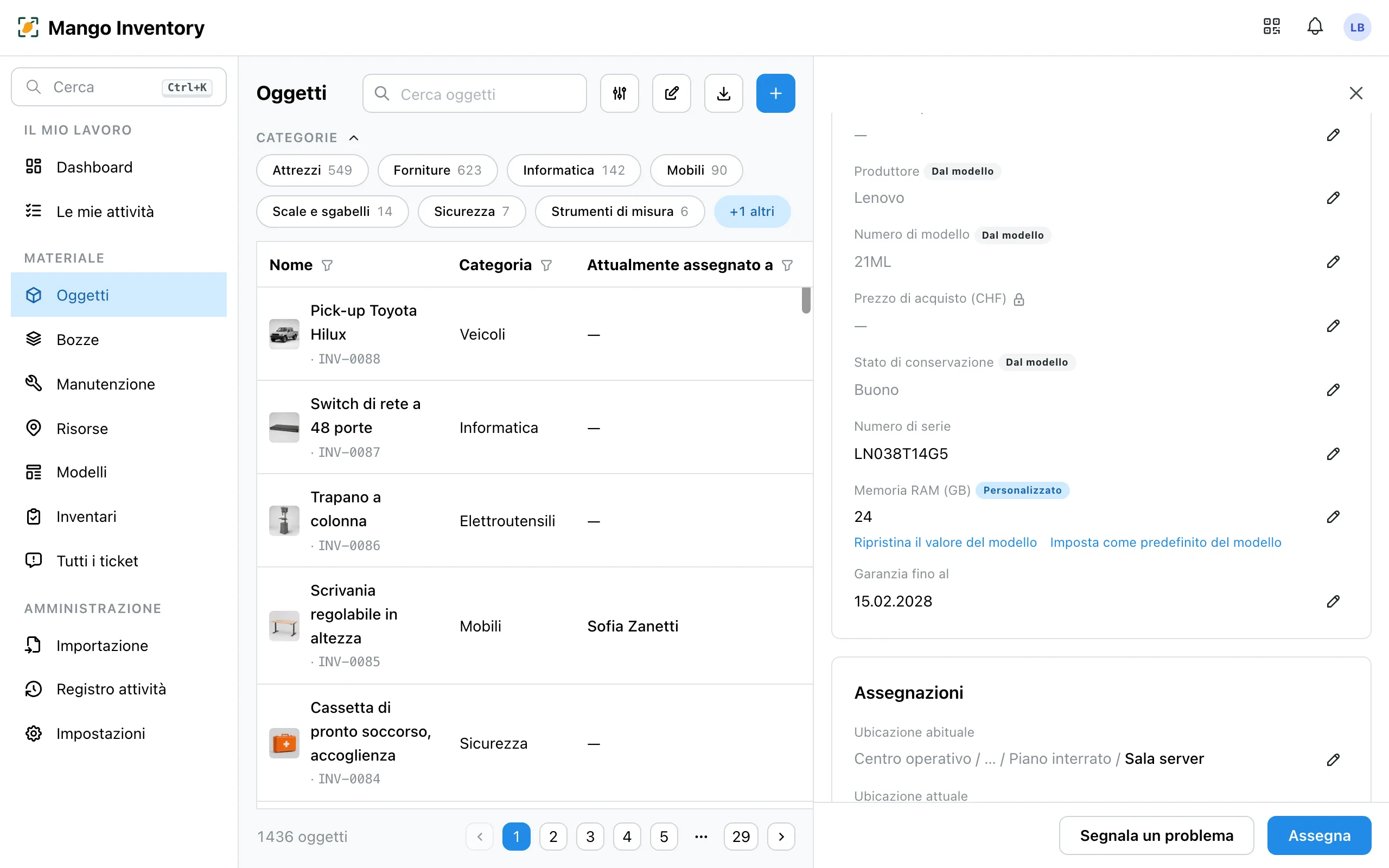Toggle the Mobili category filter
1389x868 pixels.
697,170
